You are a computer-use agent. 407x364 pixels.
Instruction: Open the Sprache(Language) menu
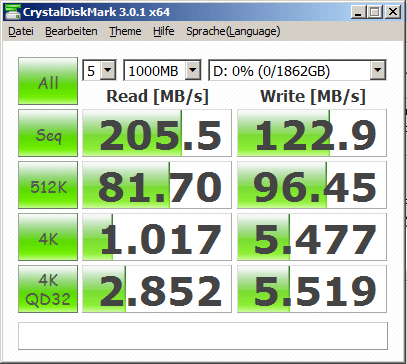tap(233, 31)
